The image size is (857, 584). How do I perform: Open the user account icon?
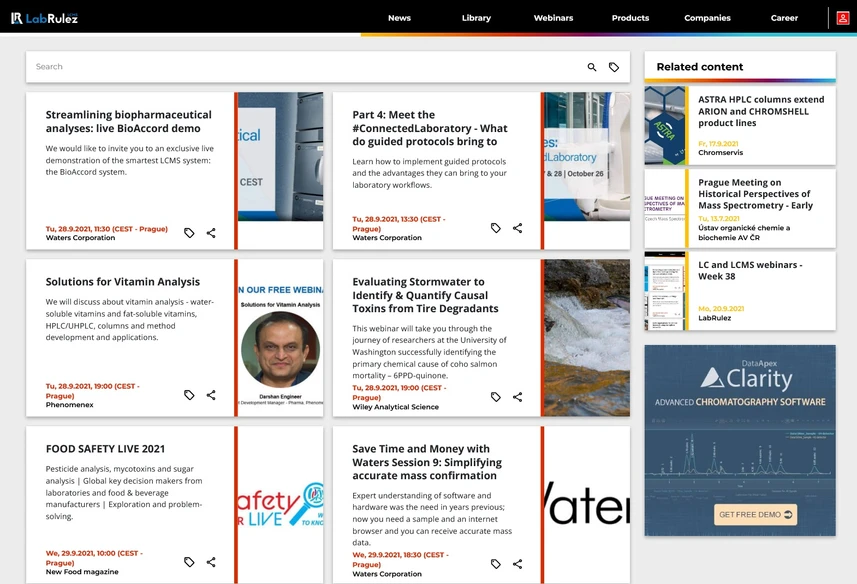coord(843,18)
